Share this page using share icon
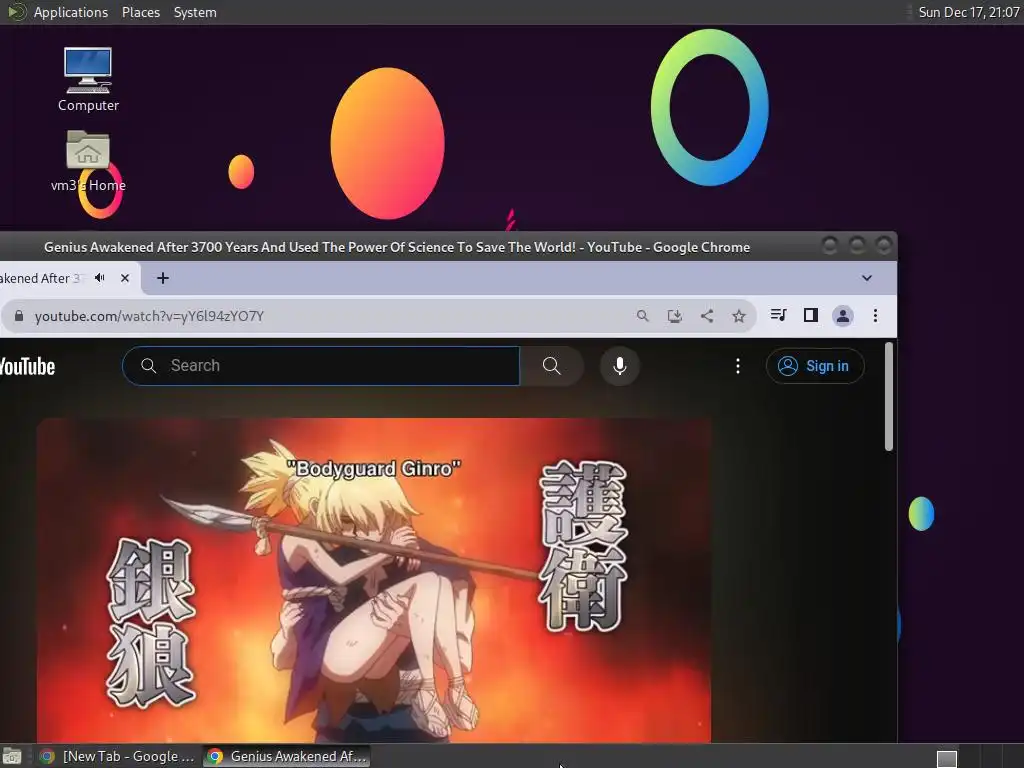The height and width of the screenshot is (768, 1024). click(x=707, y=316)
